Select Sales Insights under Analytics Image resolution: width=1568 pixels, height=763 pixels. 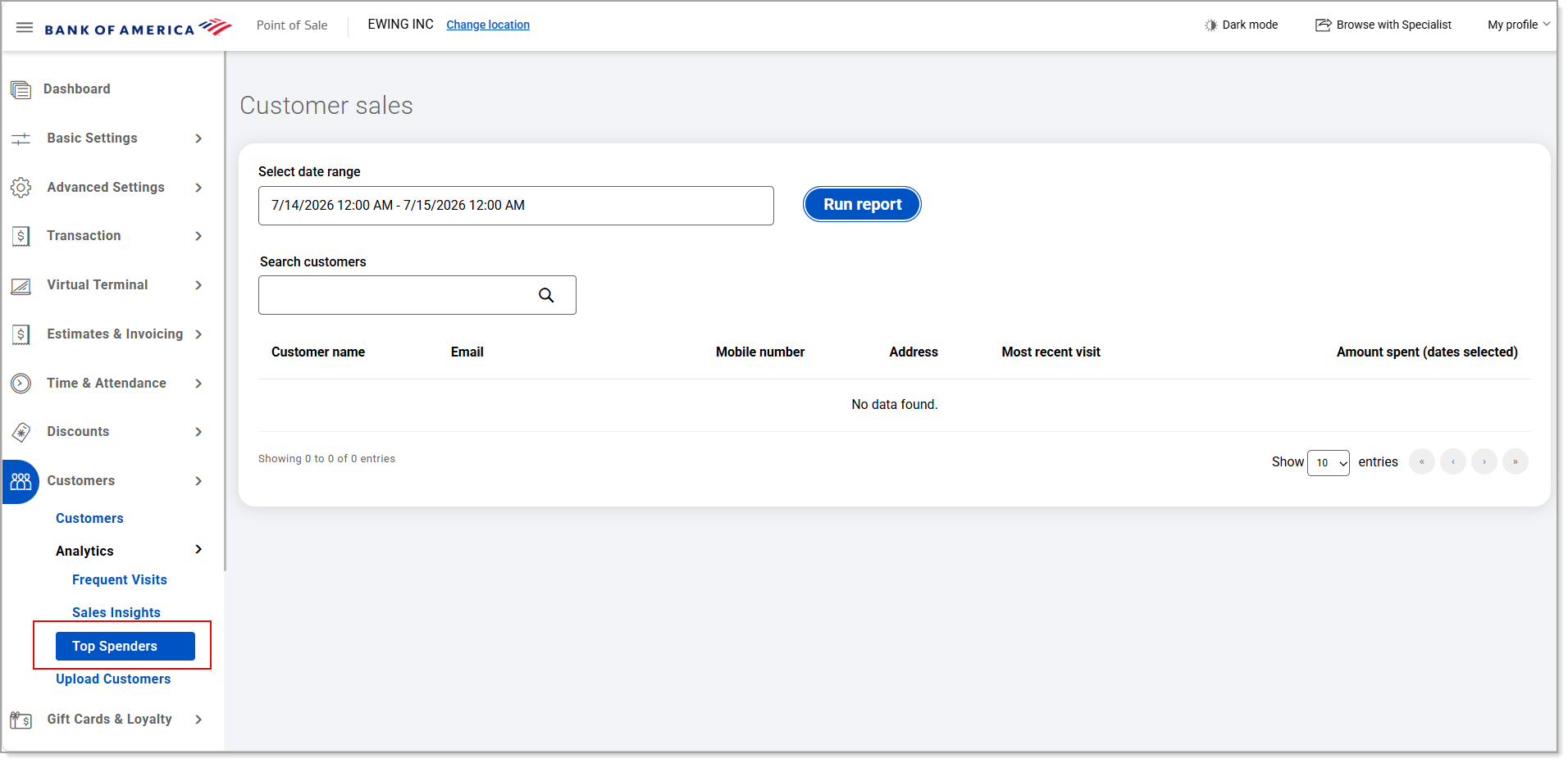(116, 613)
